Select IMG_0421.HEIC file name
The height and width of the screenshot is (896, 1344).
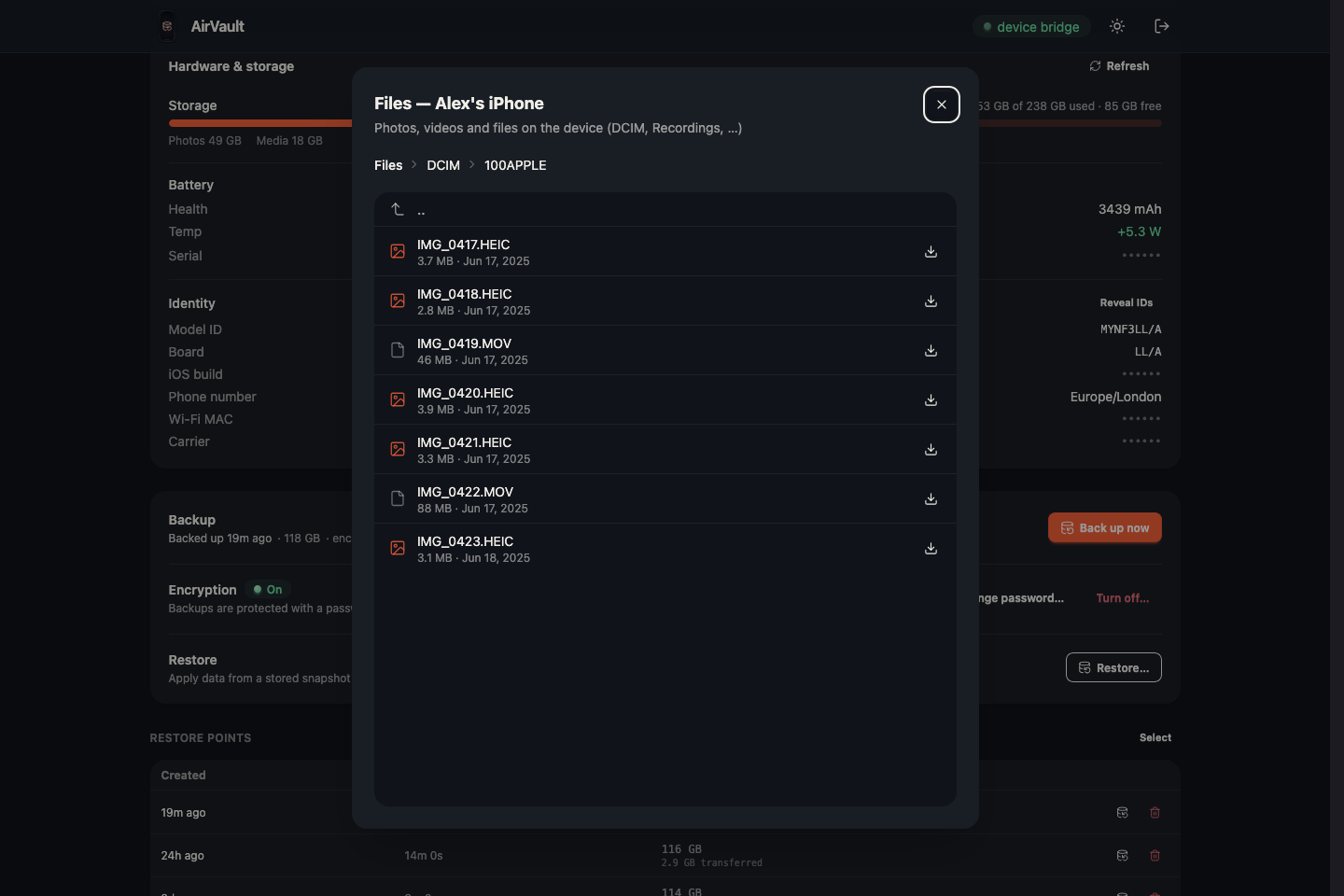point(465,442)
